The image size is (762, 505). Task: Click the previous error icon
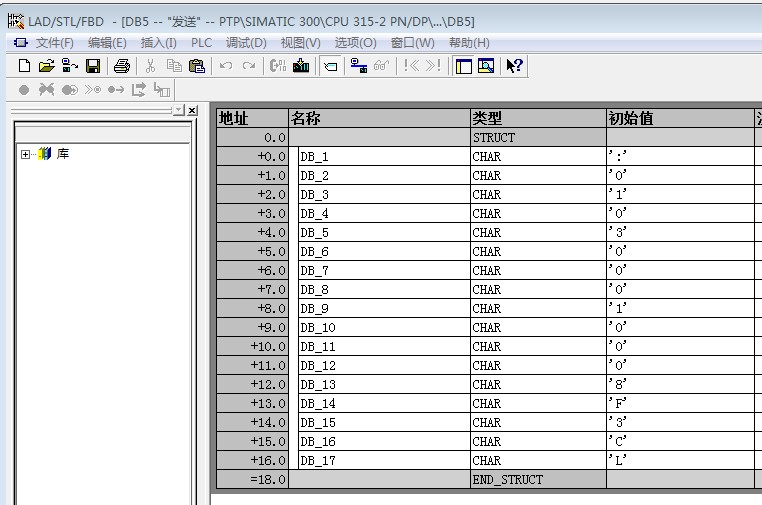click(411, 66)
